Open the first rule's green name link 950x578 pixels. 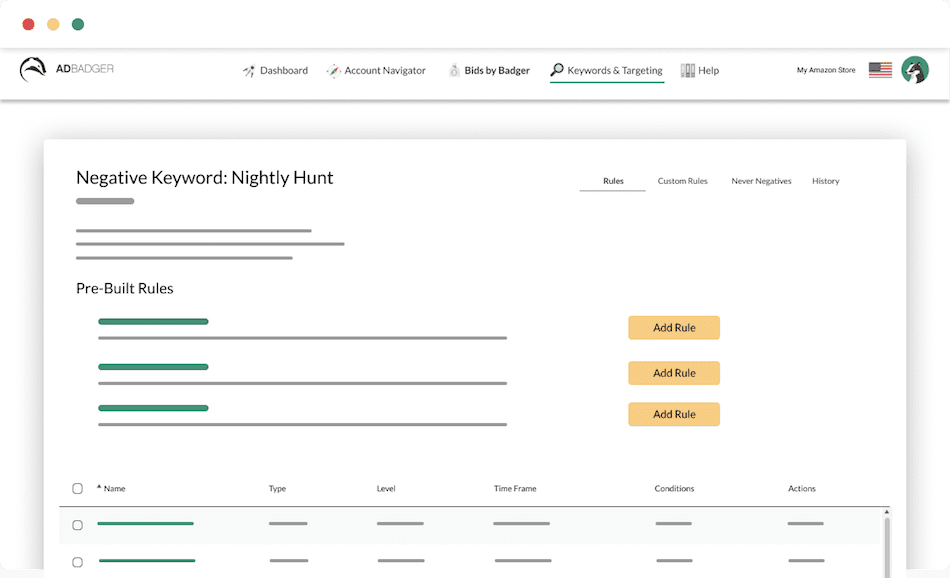click(x=145, y=524)
